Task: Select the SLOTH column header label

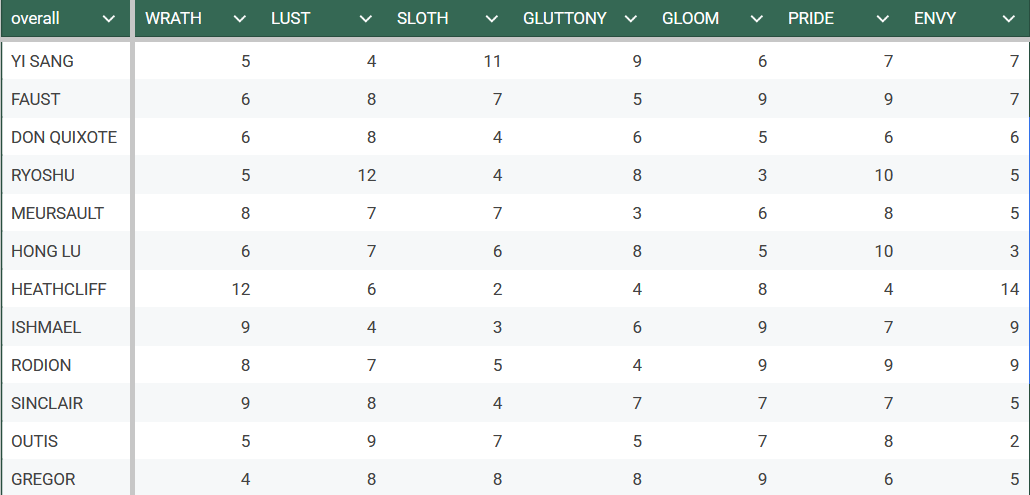Action: point(422,18)
